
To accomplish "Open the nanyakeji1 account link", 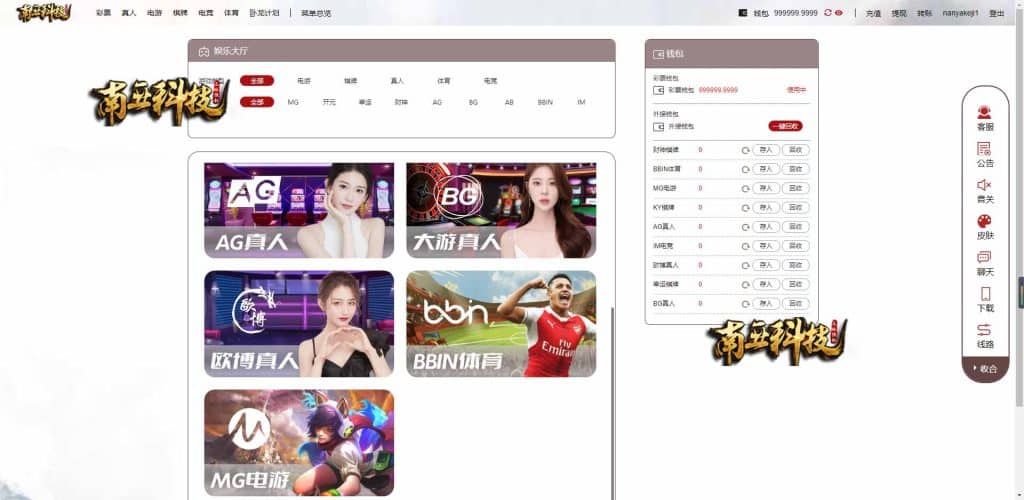I will [960, 13].
